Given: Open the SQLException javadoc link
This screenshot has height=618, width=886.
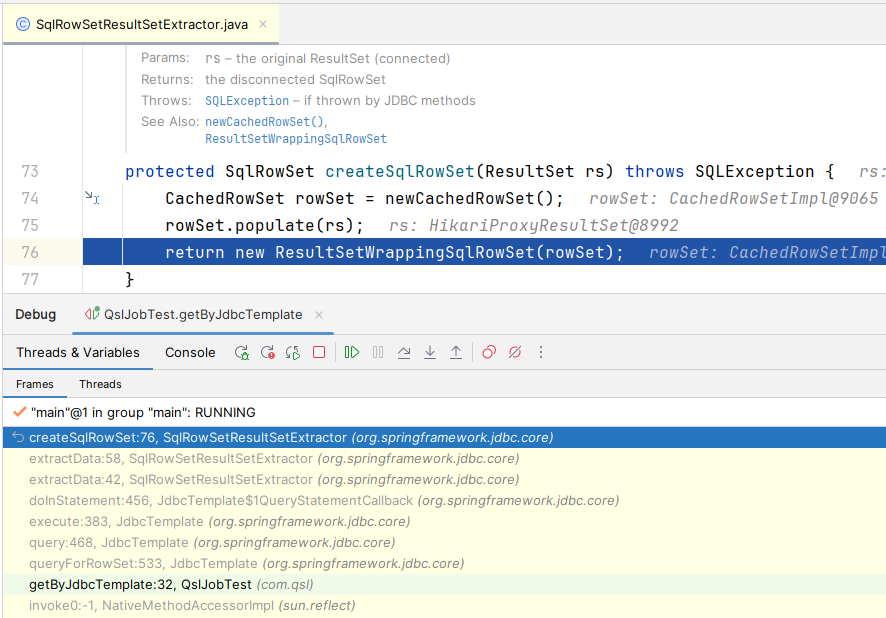Looking at the screenshot, I should [x=247, y=101].
